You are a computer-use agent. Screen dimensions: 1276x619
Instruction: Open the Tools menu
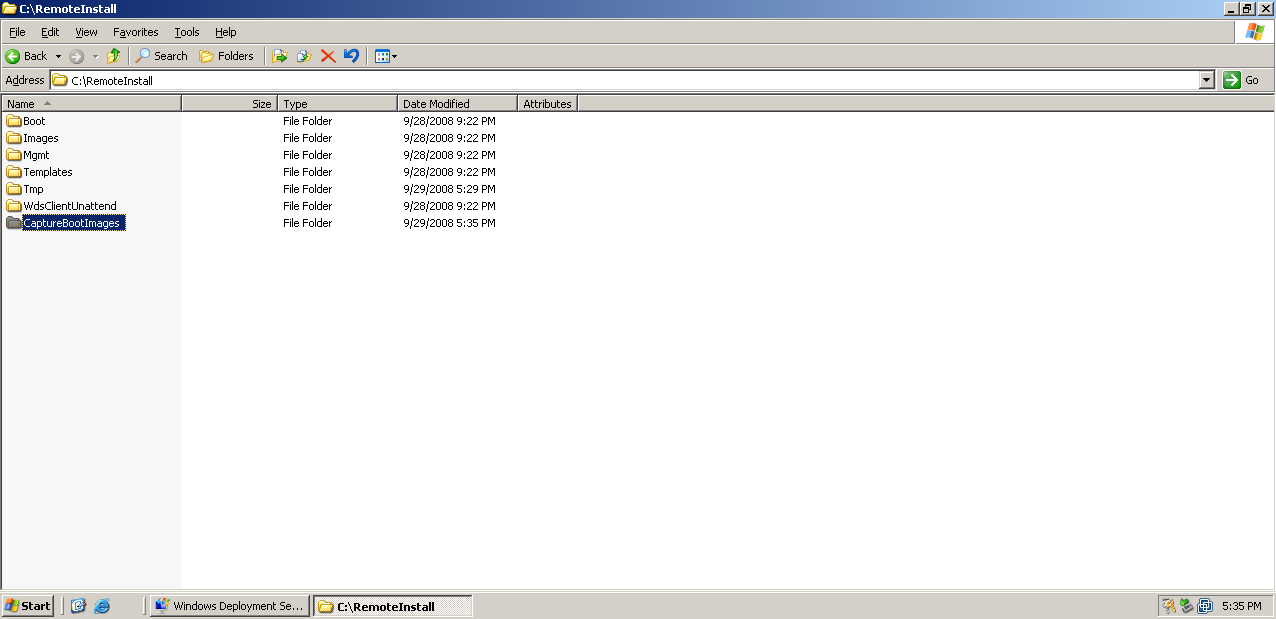pos(187,32)
